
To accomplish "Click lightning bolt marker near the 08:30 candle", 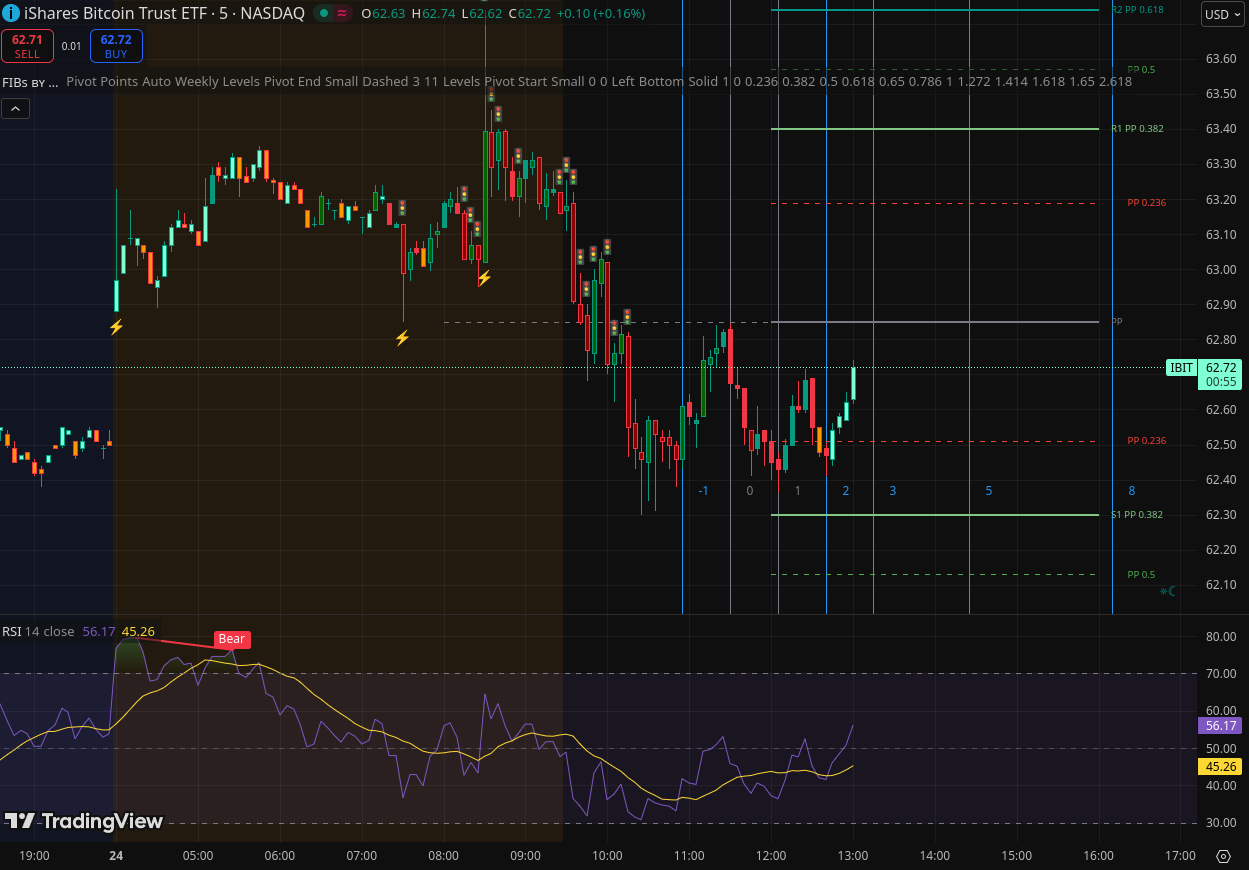I will click(x=484, y=278).
